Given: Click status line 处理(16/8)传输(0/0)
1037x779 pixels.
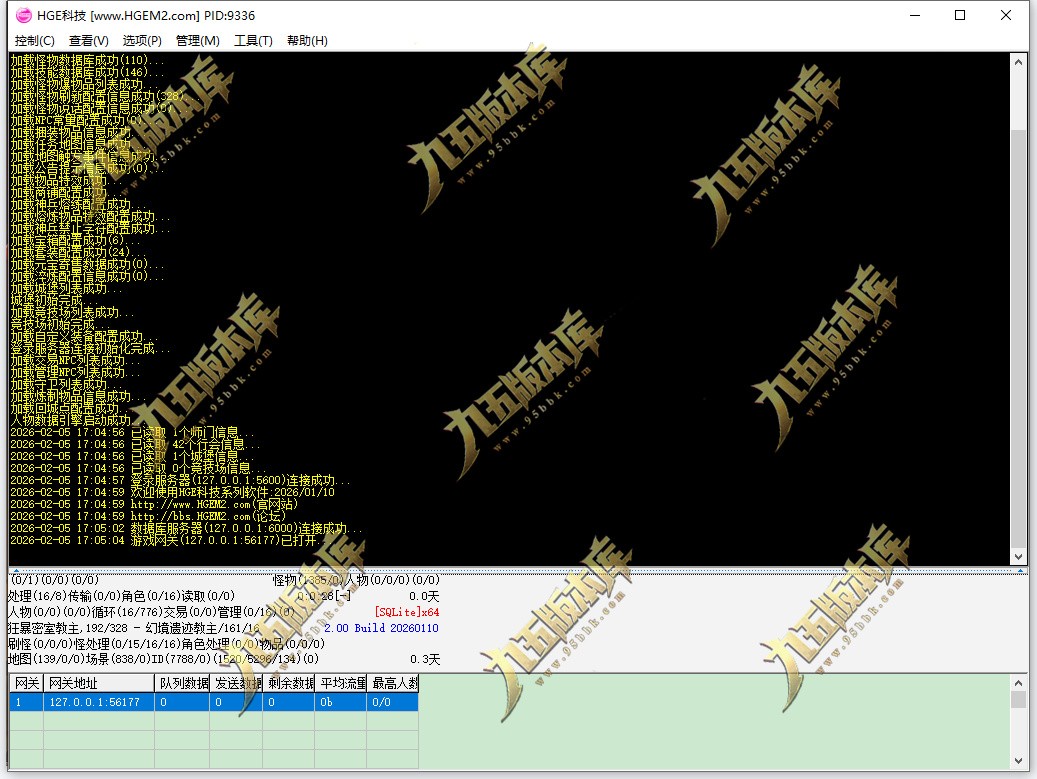Looking at the screenshot, I should click(x=122, y=596).
